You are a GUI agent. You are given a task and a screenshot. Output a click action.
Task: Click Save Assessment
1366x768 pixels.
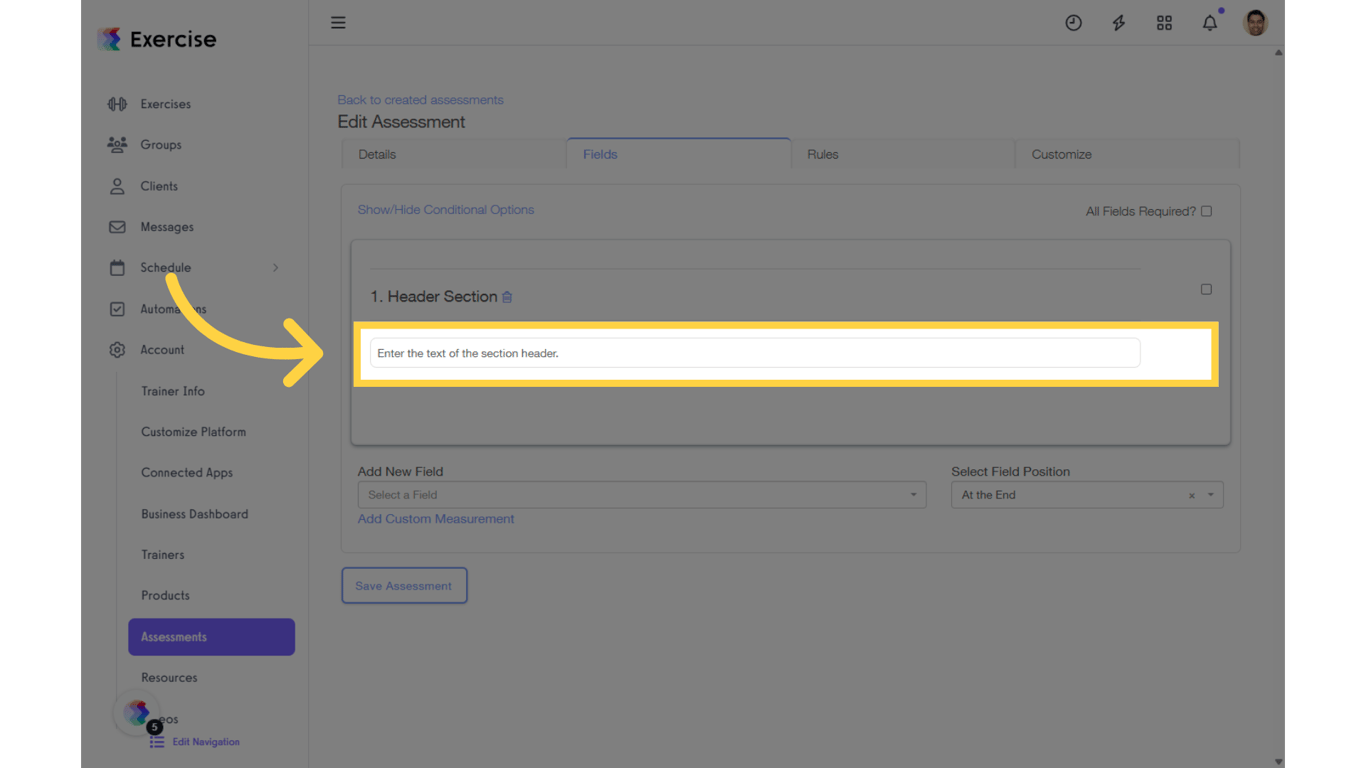(x=404, y=585)
